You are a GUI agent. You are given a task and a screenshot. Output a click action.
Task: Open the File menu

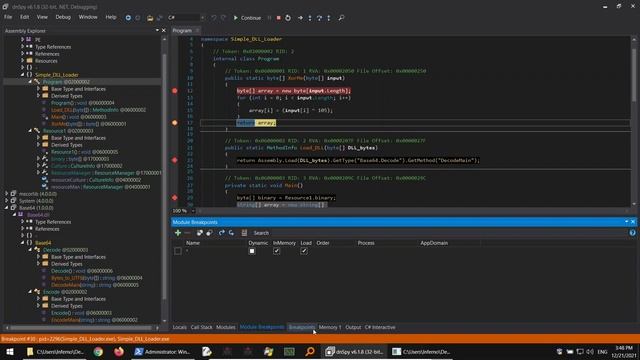(x=8, y=17)
